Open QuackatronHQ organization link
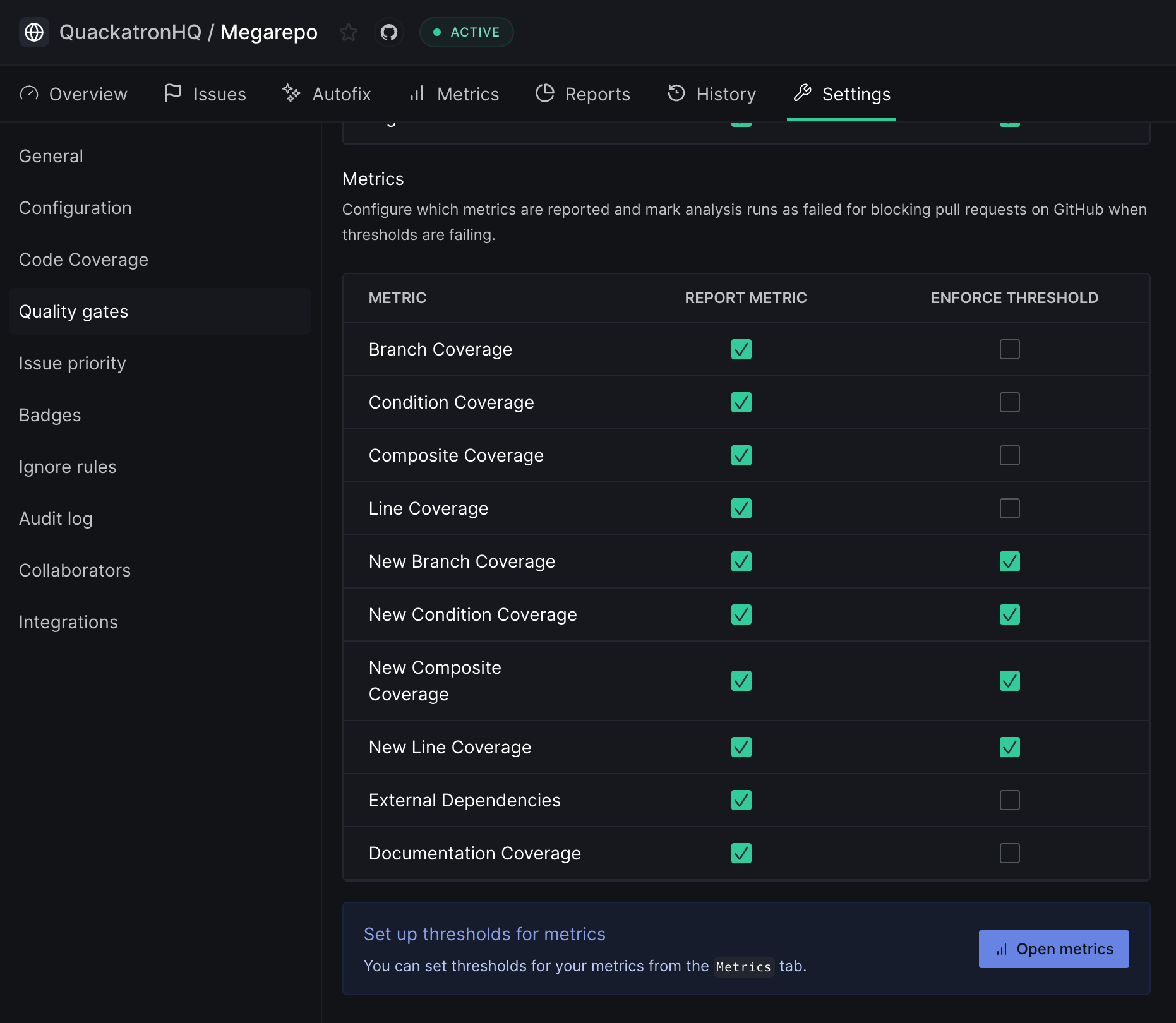The height and width of the screenshot is (1023, 1176). click(x=130, y=32)
